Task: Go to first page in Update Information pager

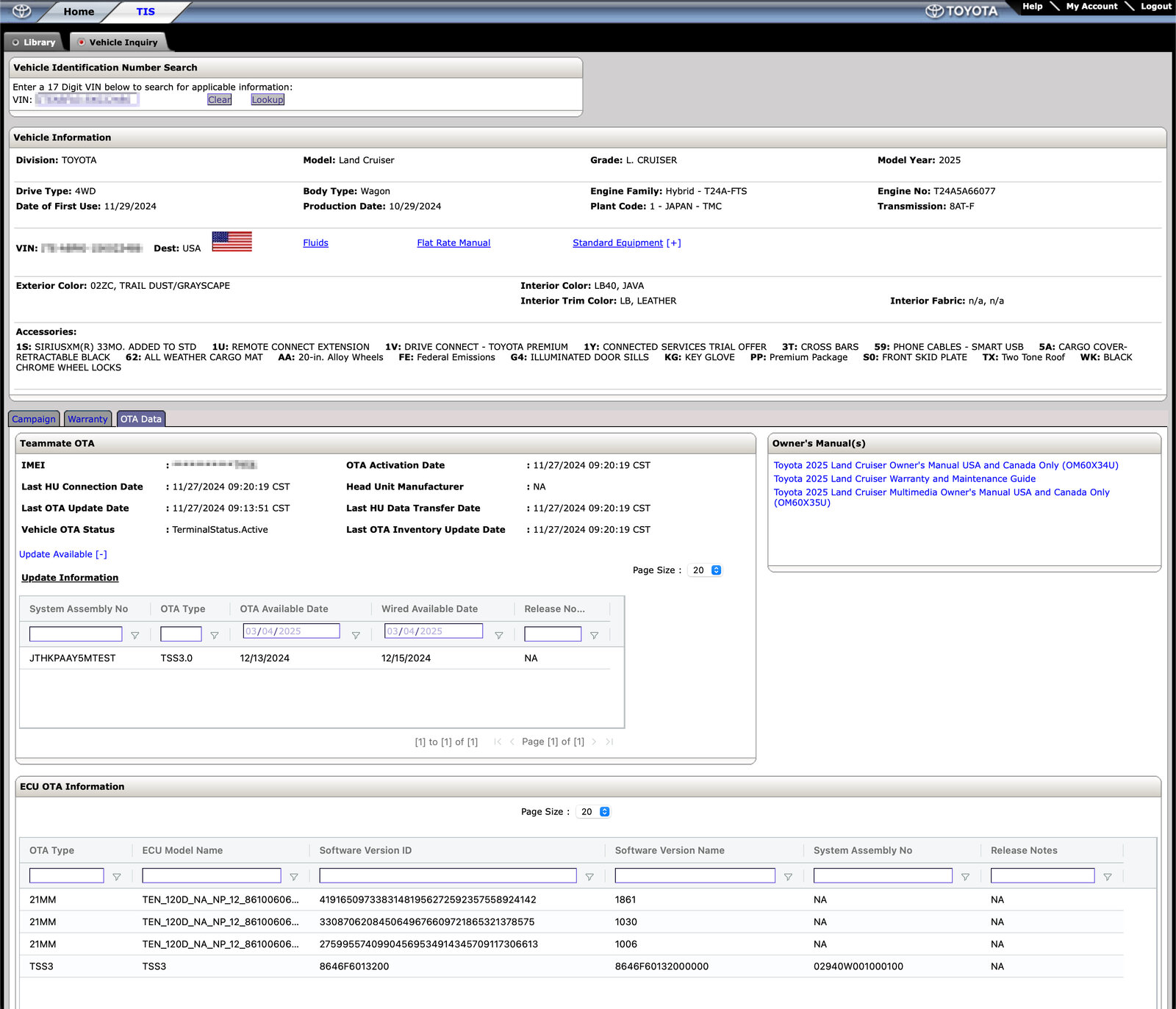Action: [x=498, y=742]
